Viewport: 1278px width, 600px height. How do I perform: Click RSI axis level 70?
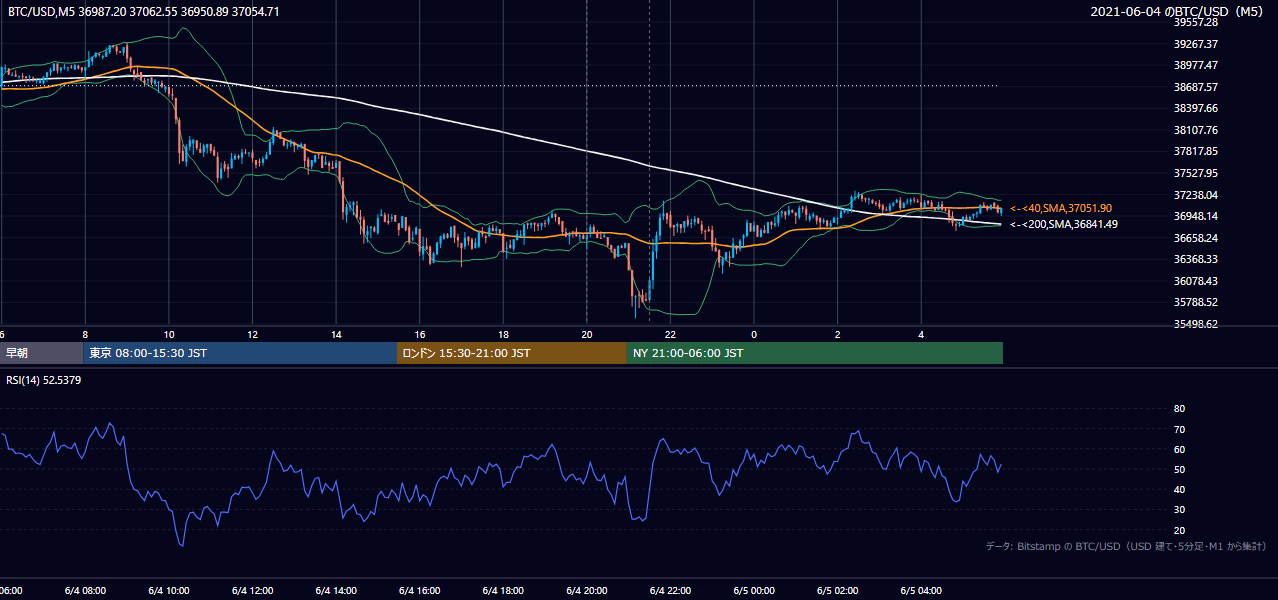pos(1179,429)
